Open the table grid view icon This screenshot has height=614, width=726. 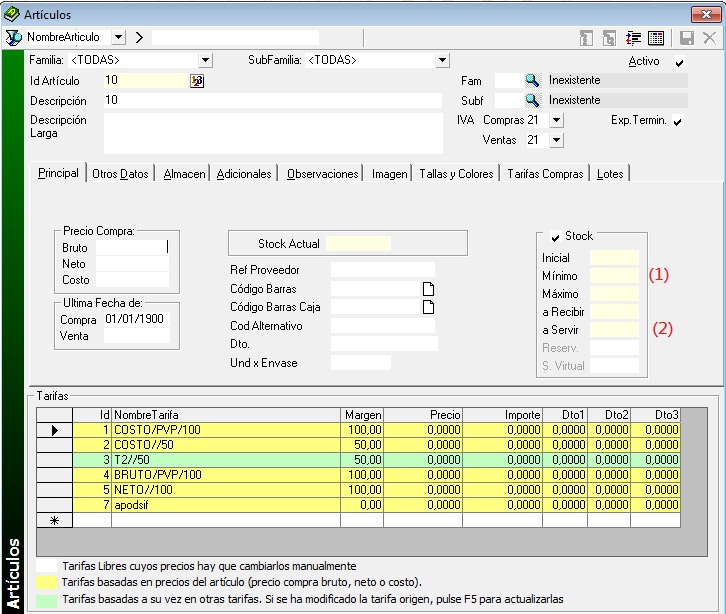pyautogui.click(x=656, y=38)
